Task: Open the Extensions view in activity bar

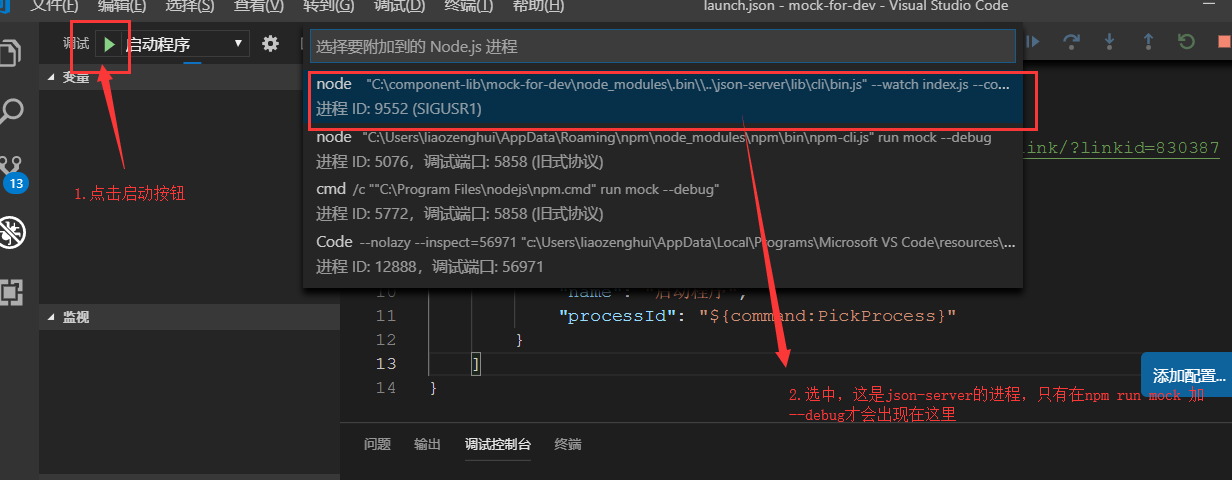Action: pyautogui.click(x=11, y=291)
